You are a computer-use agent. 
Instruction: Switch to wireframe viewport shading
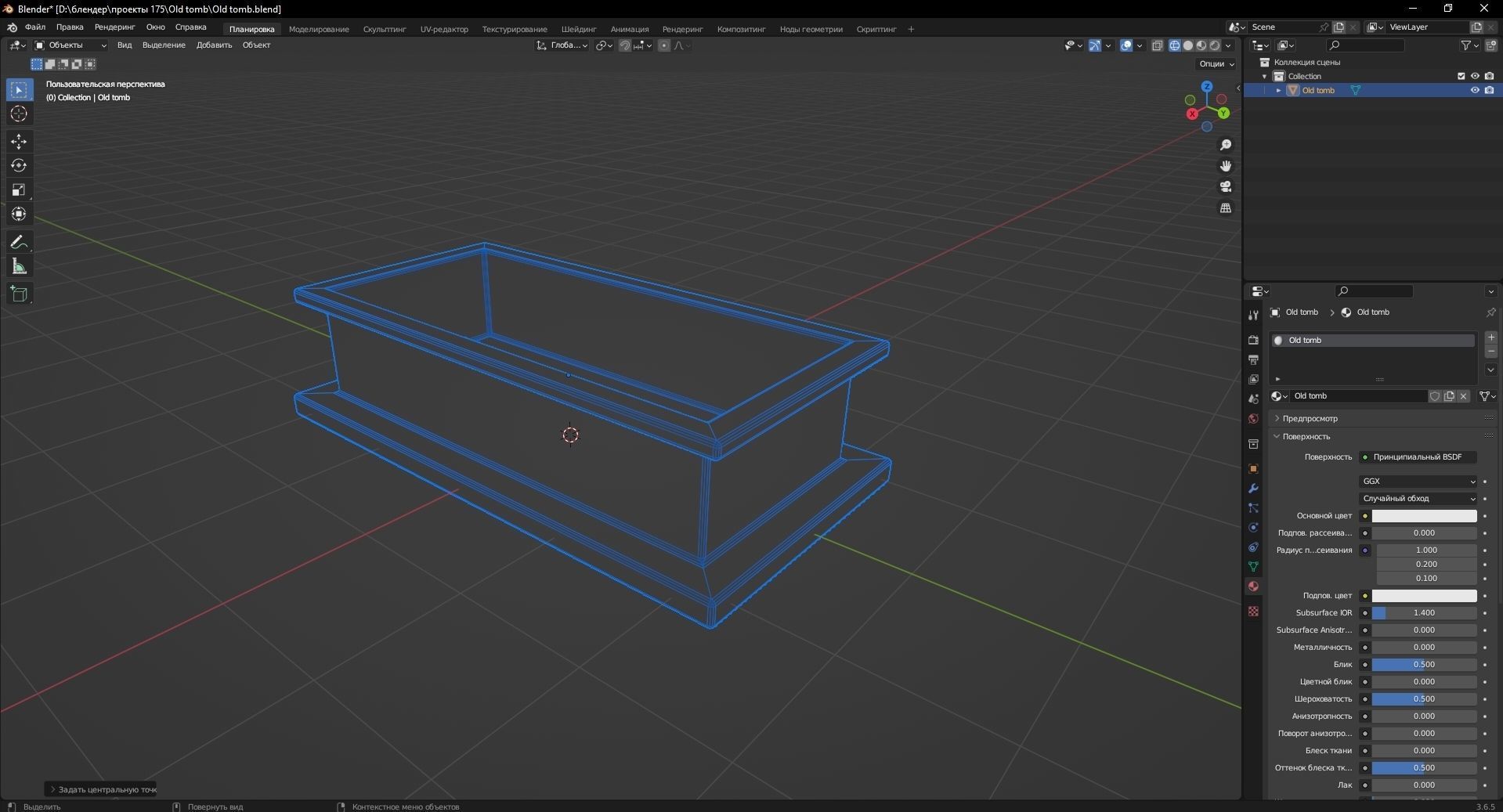(x=1175, y=45)
